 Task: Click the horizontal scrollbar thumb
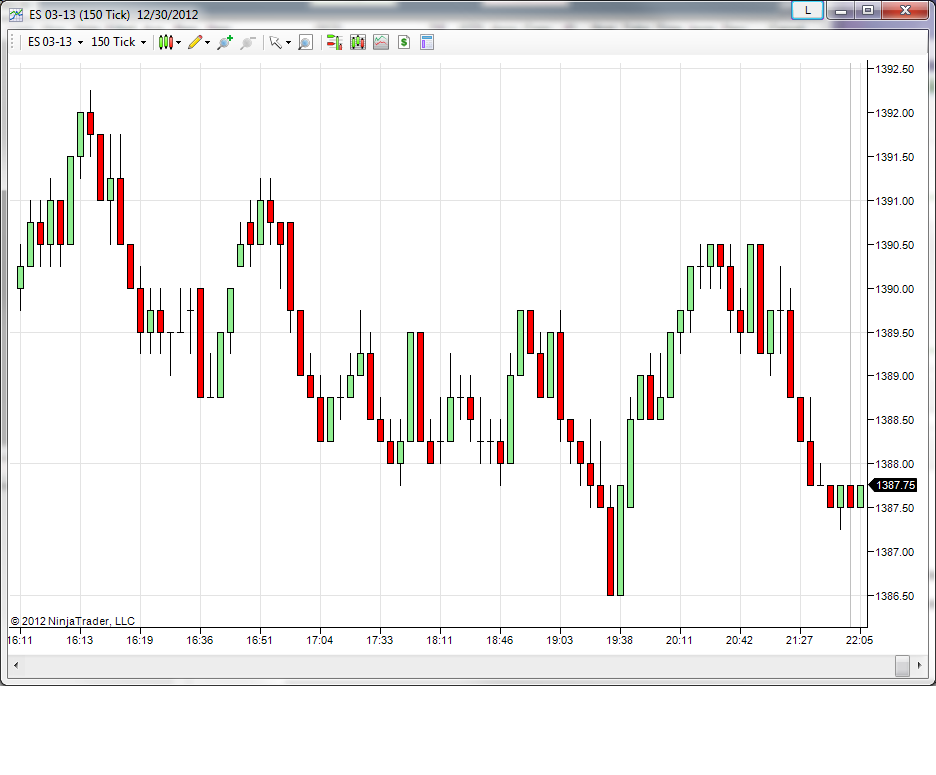click(x=903, y=665)
